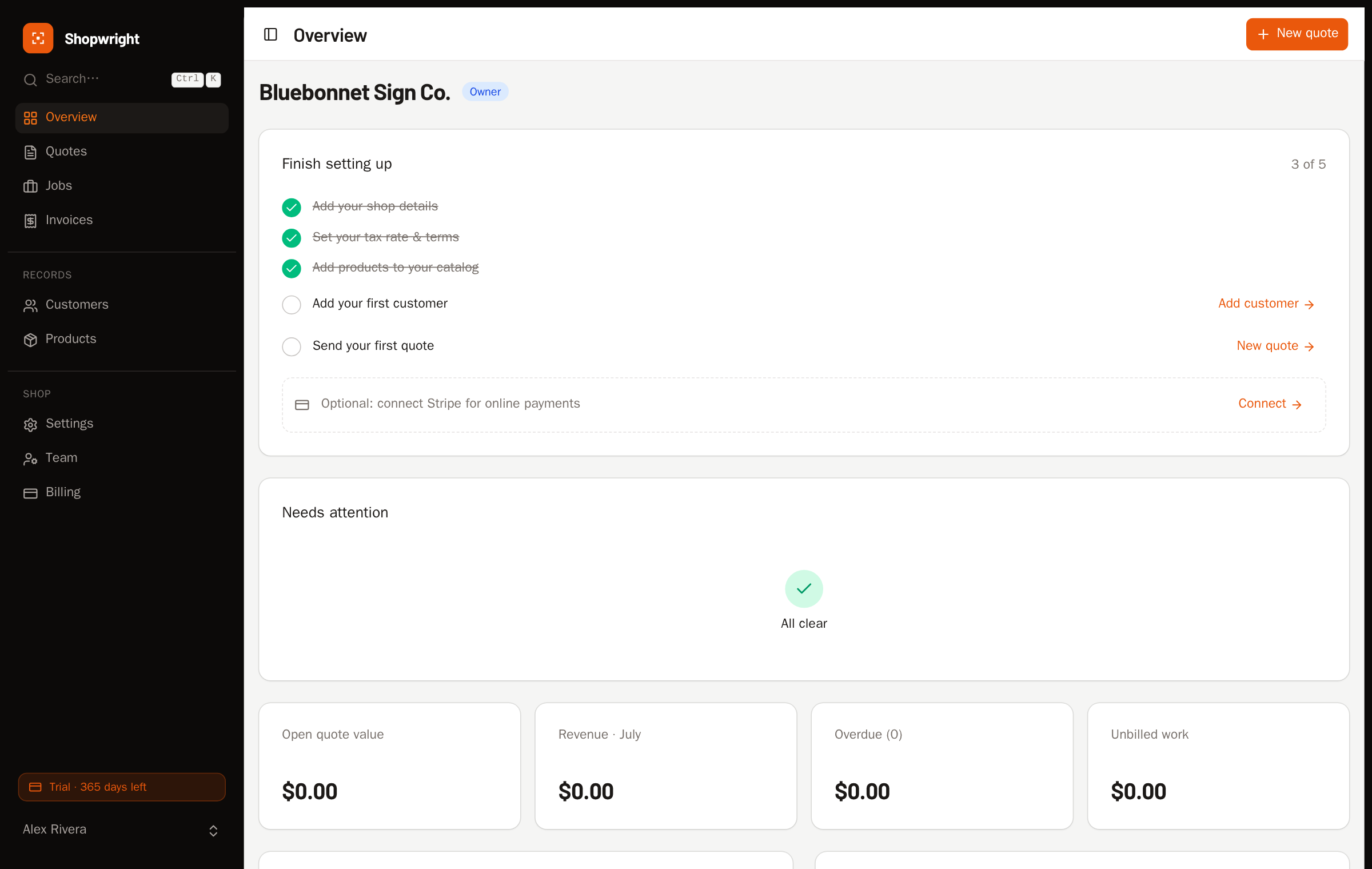Click the 'Set your tax rate & terms' text
The width and height of the screenshot is (1372, 869).
tap(385, 237)
